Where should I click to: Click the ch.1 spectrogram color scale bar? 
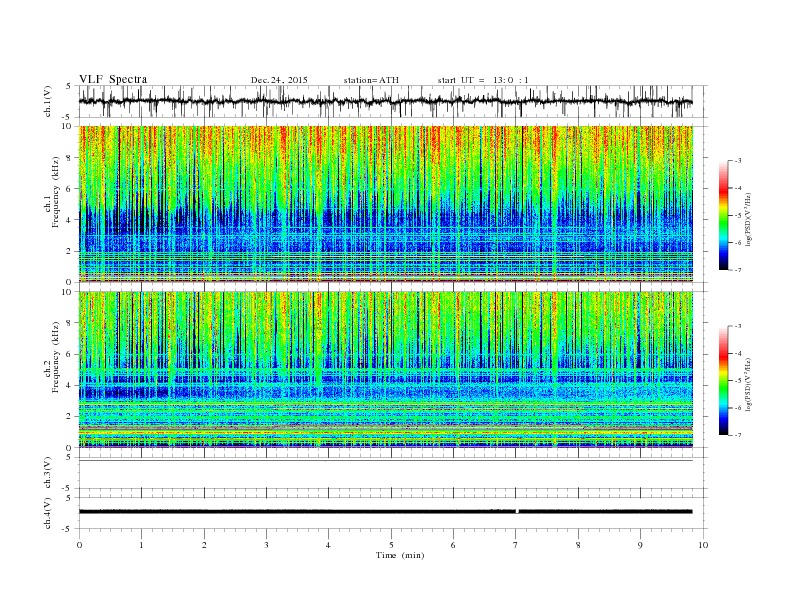click(x=723, y=215)
